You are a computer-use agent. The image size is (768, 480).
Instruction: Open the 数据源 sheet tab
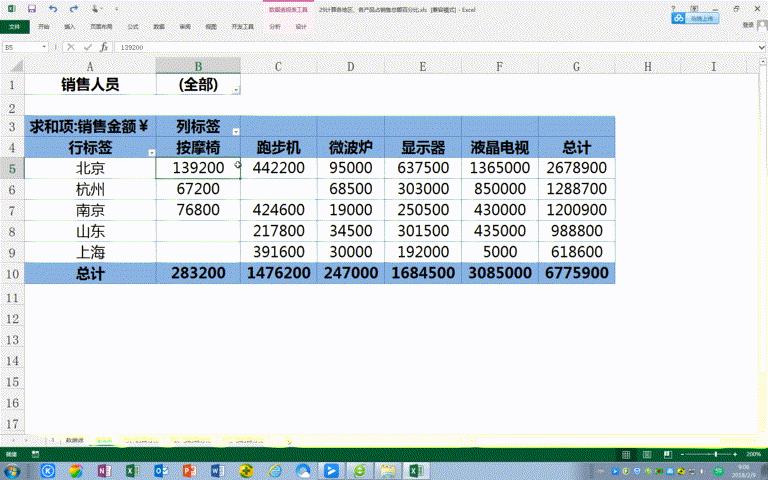coord(74,440)
